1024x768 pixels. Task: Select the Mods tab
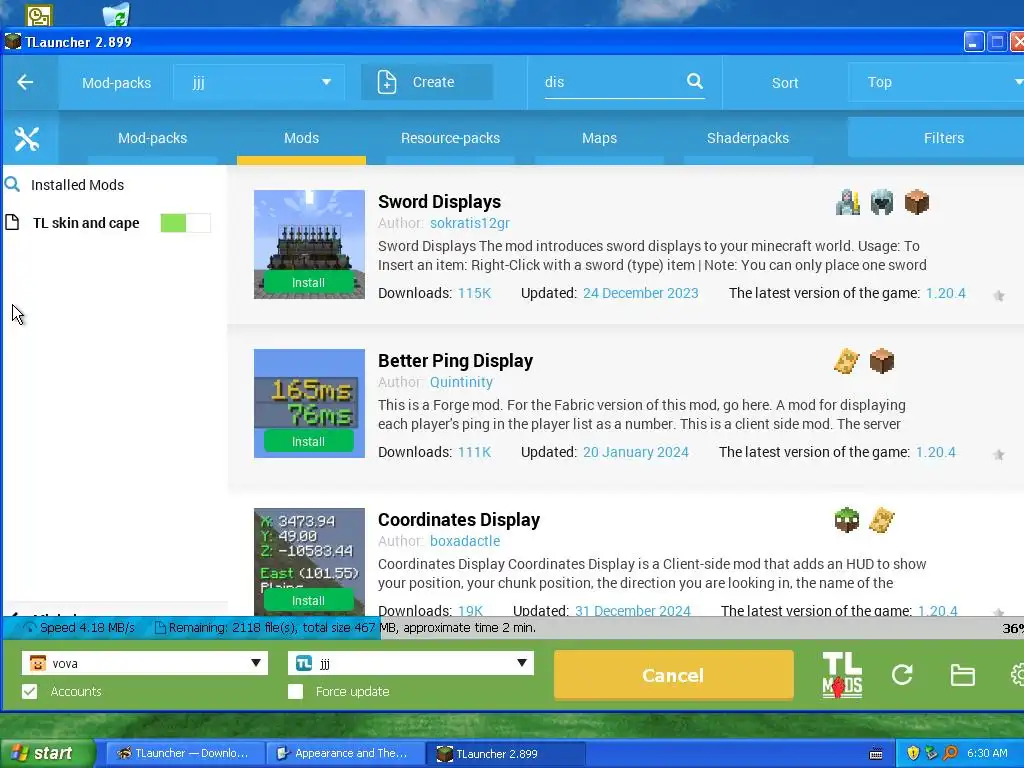pos(301,138)
